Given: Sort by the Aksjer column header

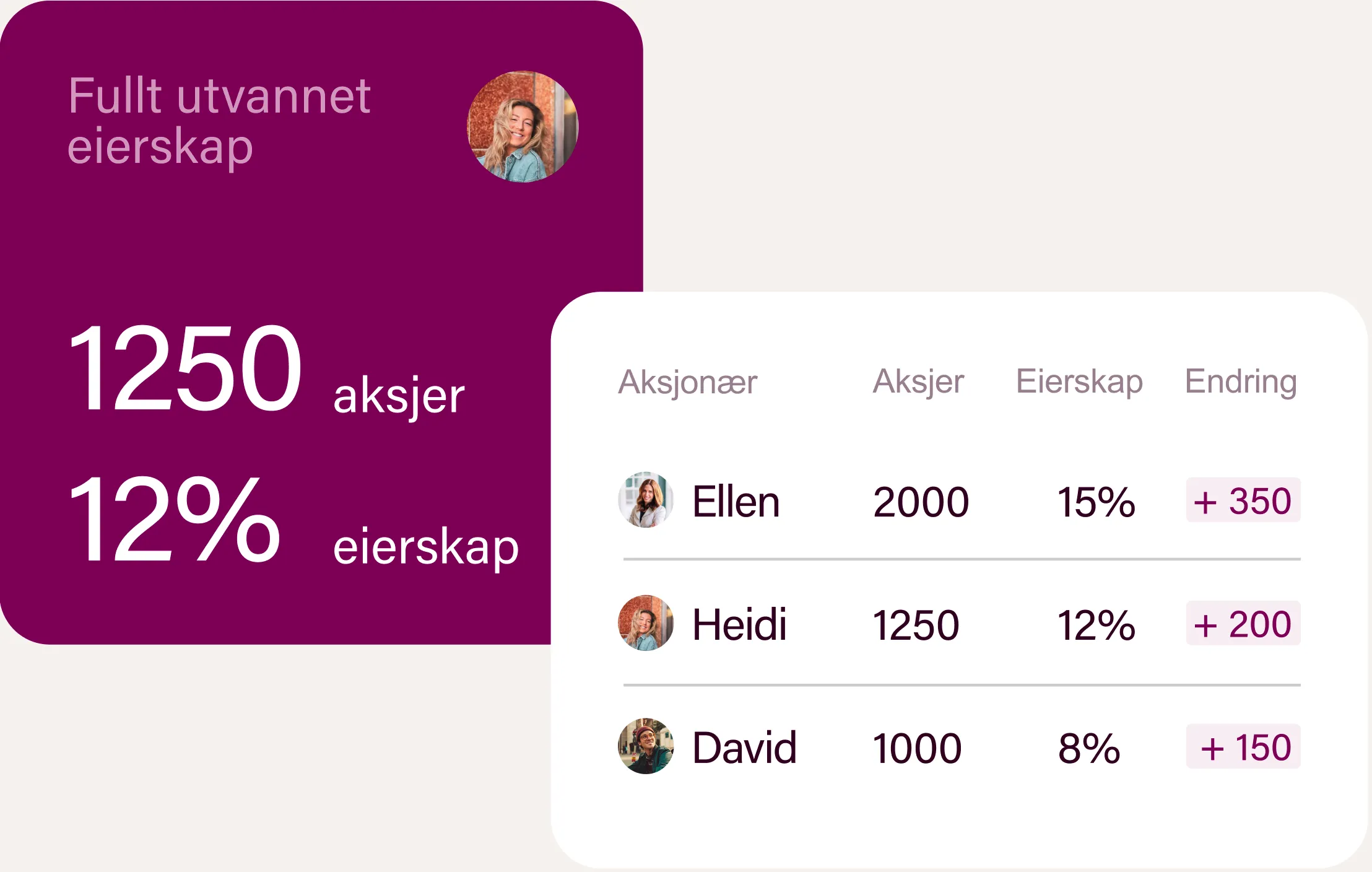Looking at the screenshot, I should [918, 381].
